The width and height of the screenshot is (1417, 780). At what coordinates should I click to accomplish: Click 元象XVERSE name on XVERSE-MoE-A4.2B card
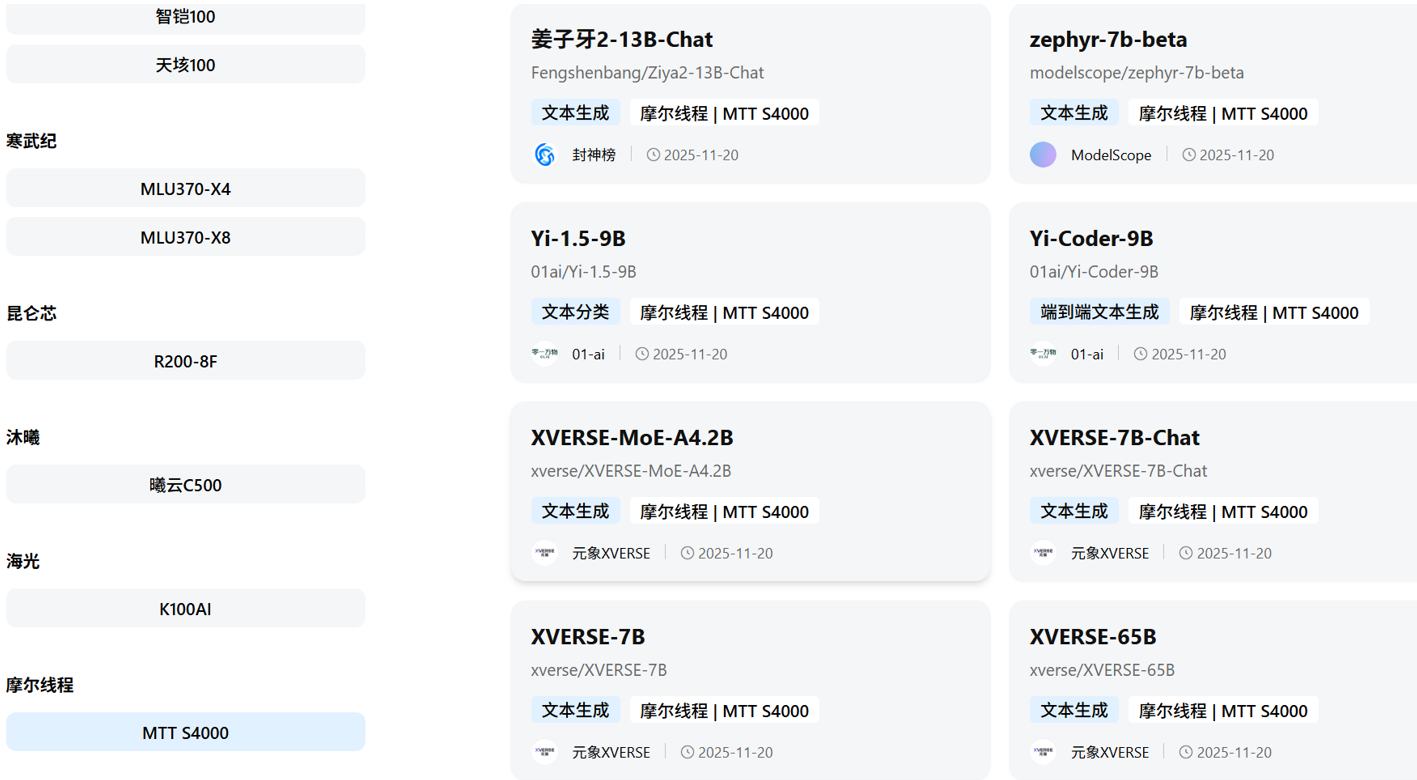pyautogui.click(x=611, y=553)
